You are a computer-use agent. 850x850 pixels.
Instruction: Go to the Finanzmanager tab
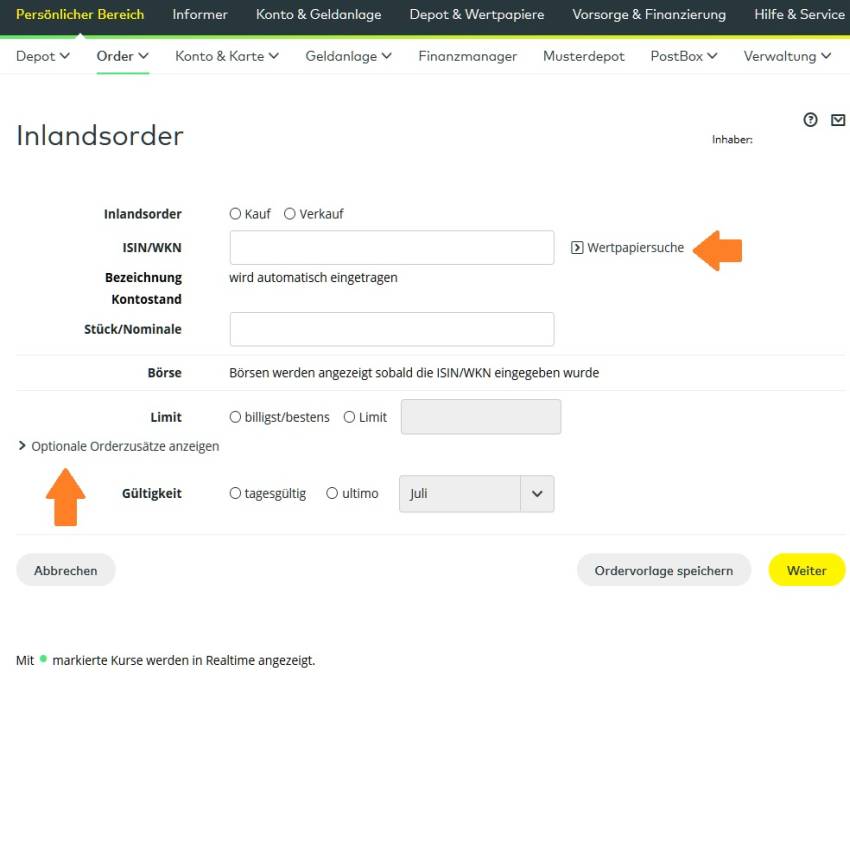click(467, 56)
